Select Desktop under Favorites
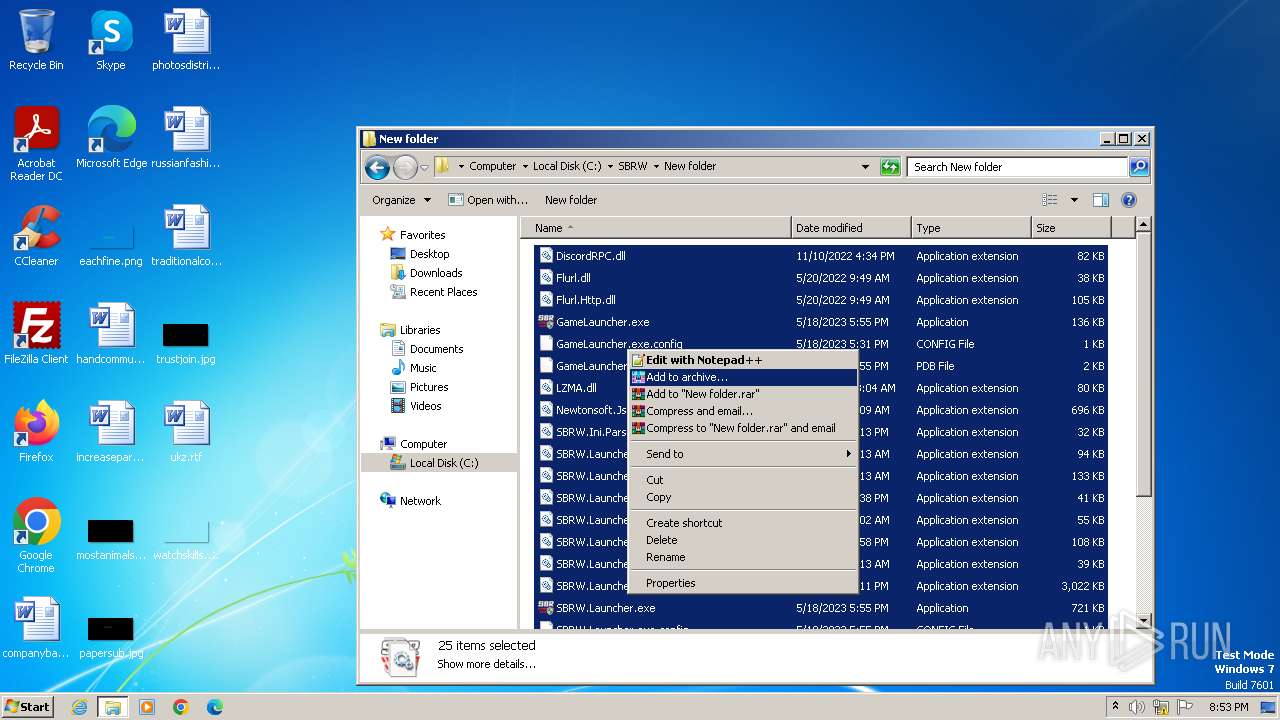The image size is (1280, 720). [429, 254]
